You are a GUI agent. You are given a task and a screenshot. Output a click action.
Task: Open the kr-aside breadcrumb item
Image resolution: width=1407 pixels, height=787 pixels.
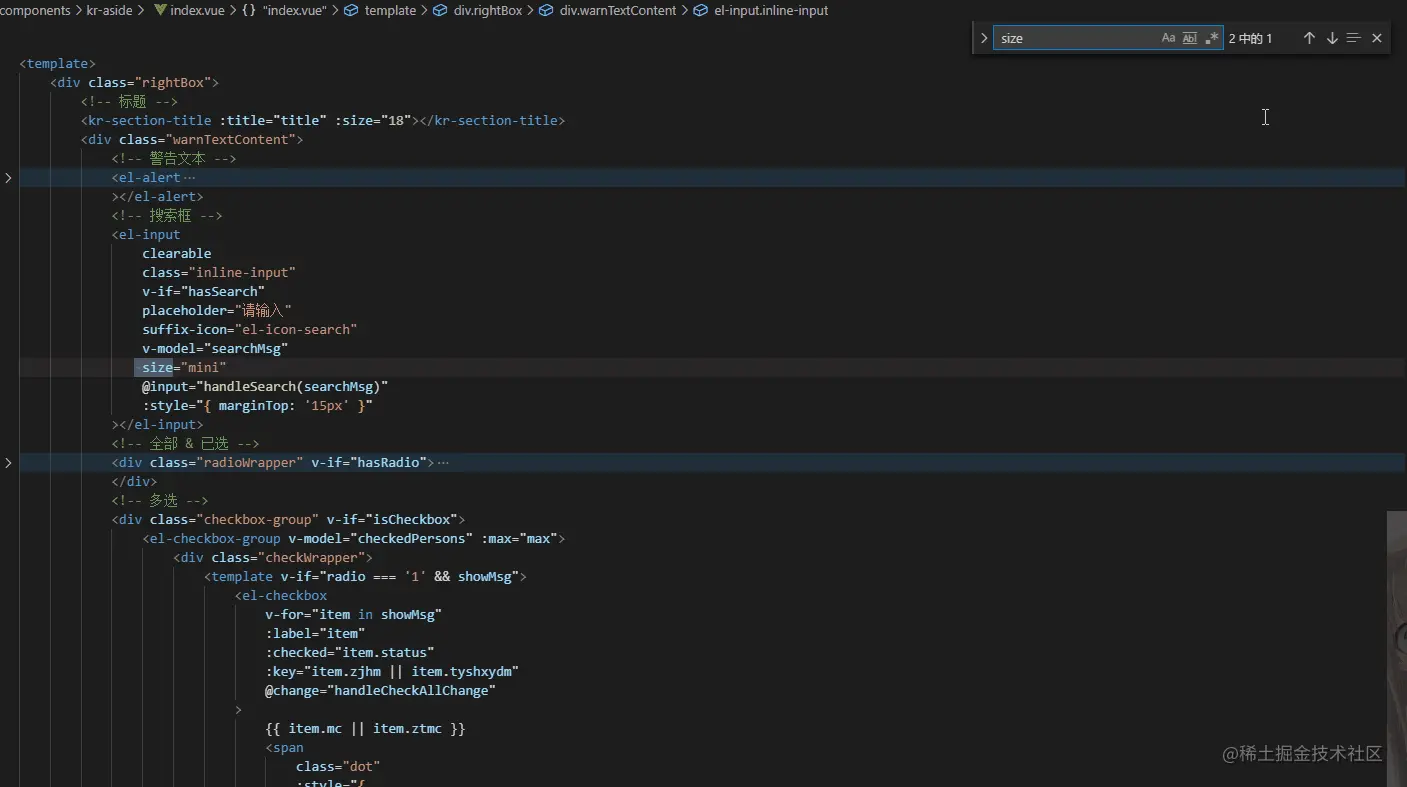tap(110, 10)
